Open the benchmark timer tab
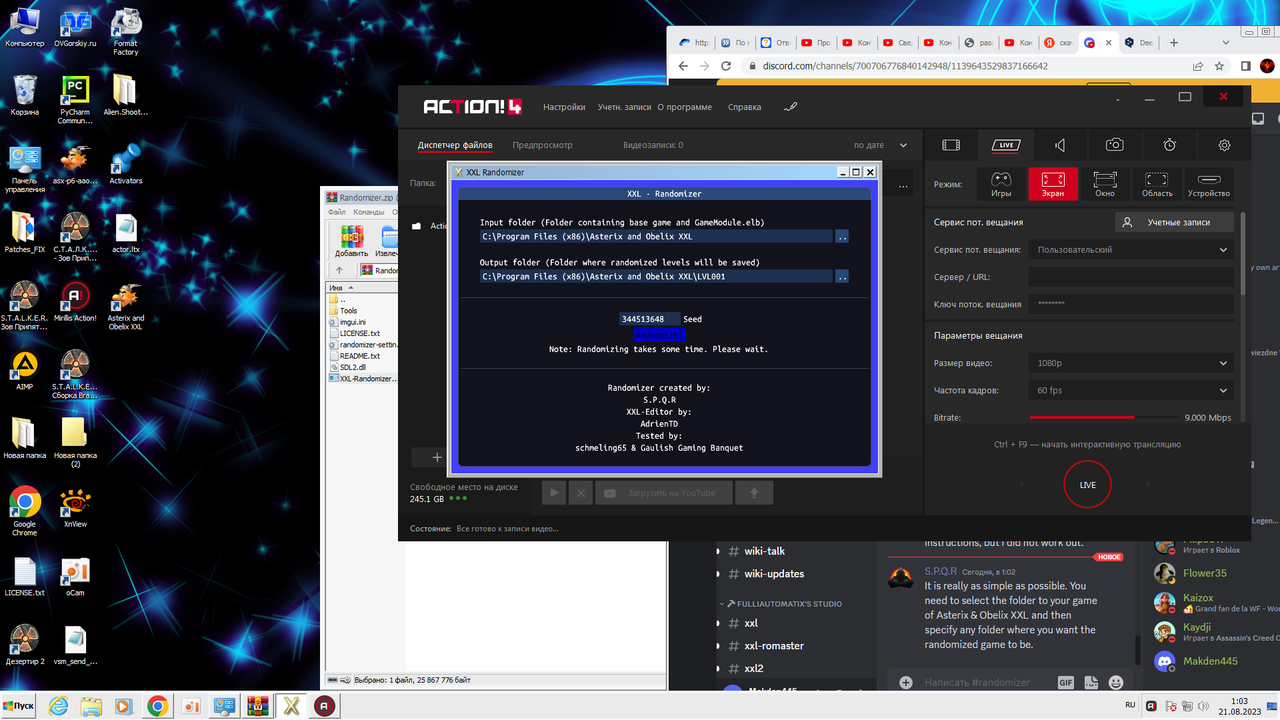Screen dimensions: 1280x720 tap(1169, 145)
